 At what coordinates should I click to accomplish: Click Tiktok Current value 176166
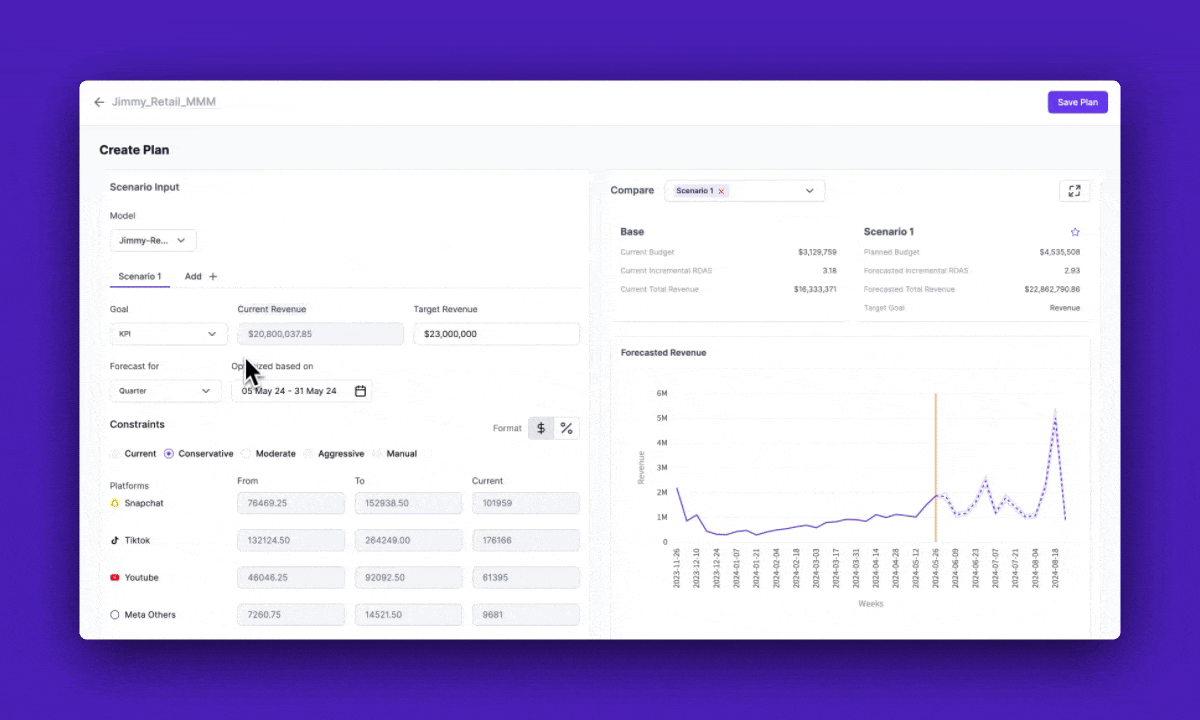526,540
